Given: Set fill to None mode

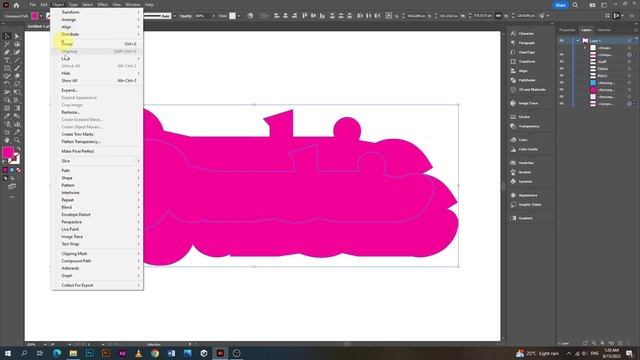Looking at the screenshot, I should tap(18, 170).
